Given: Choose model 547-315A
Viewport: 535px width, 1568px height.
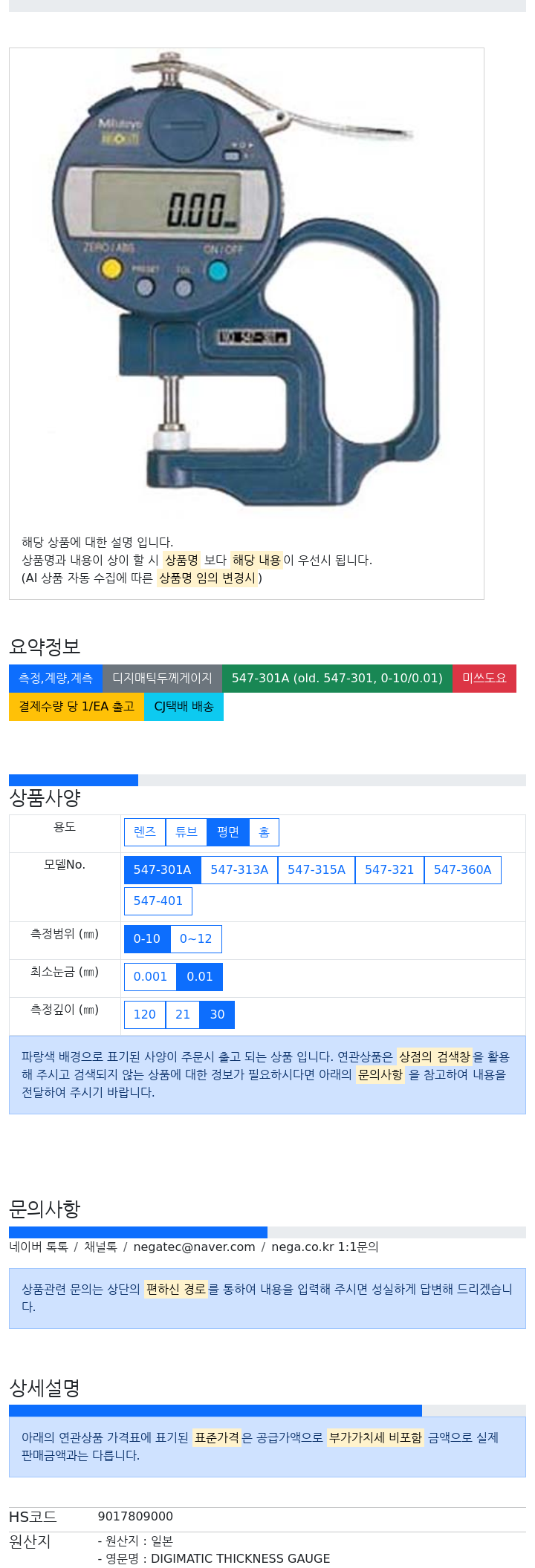Looking at the screenshot, I should coord(317,869).
